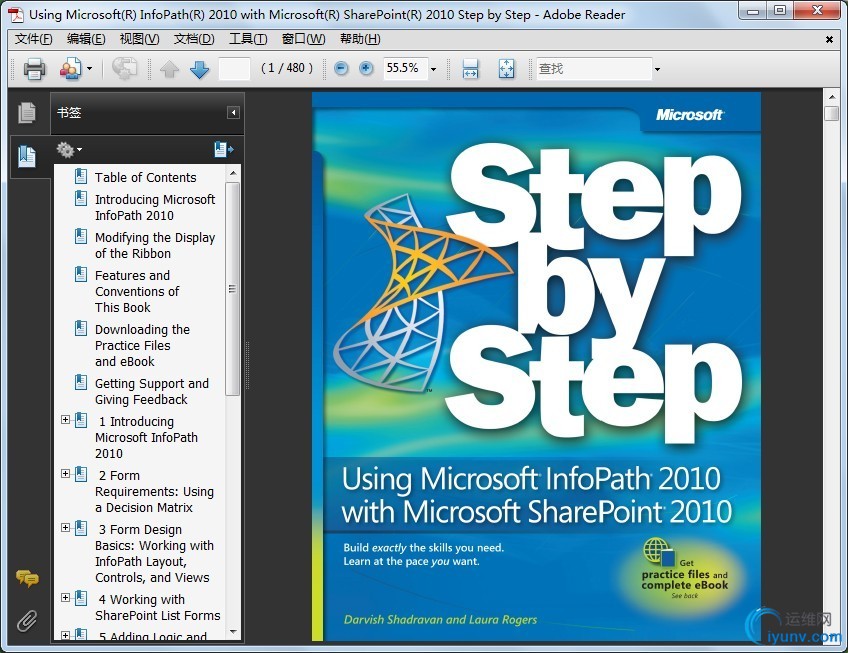Viewport: 848px width, 653px height.
Task: Click the 查找 search field
Action: pos(594,69)
